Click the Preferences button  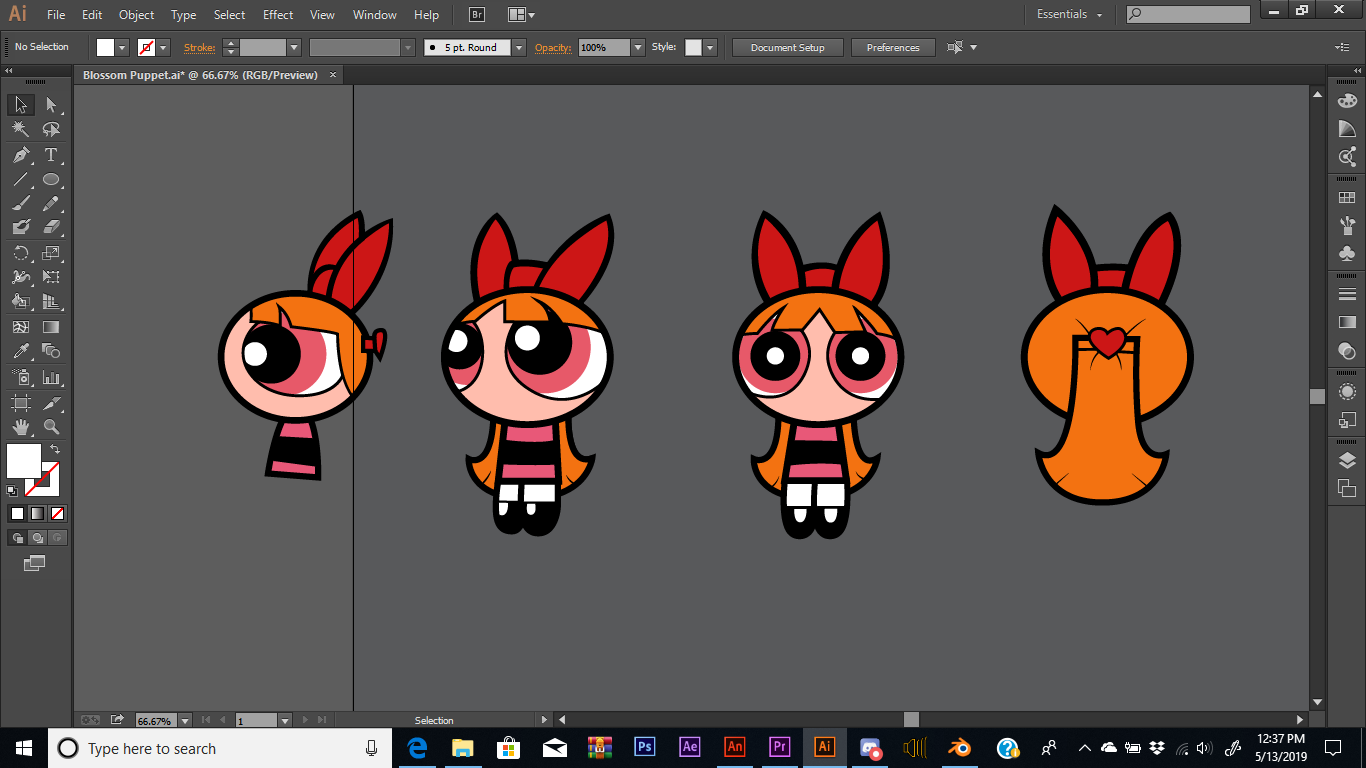[893, 47]
